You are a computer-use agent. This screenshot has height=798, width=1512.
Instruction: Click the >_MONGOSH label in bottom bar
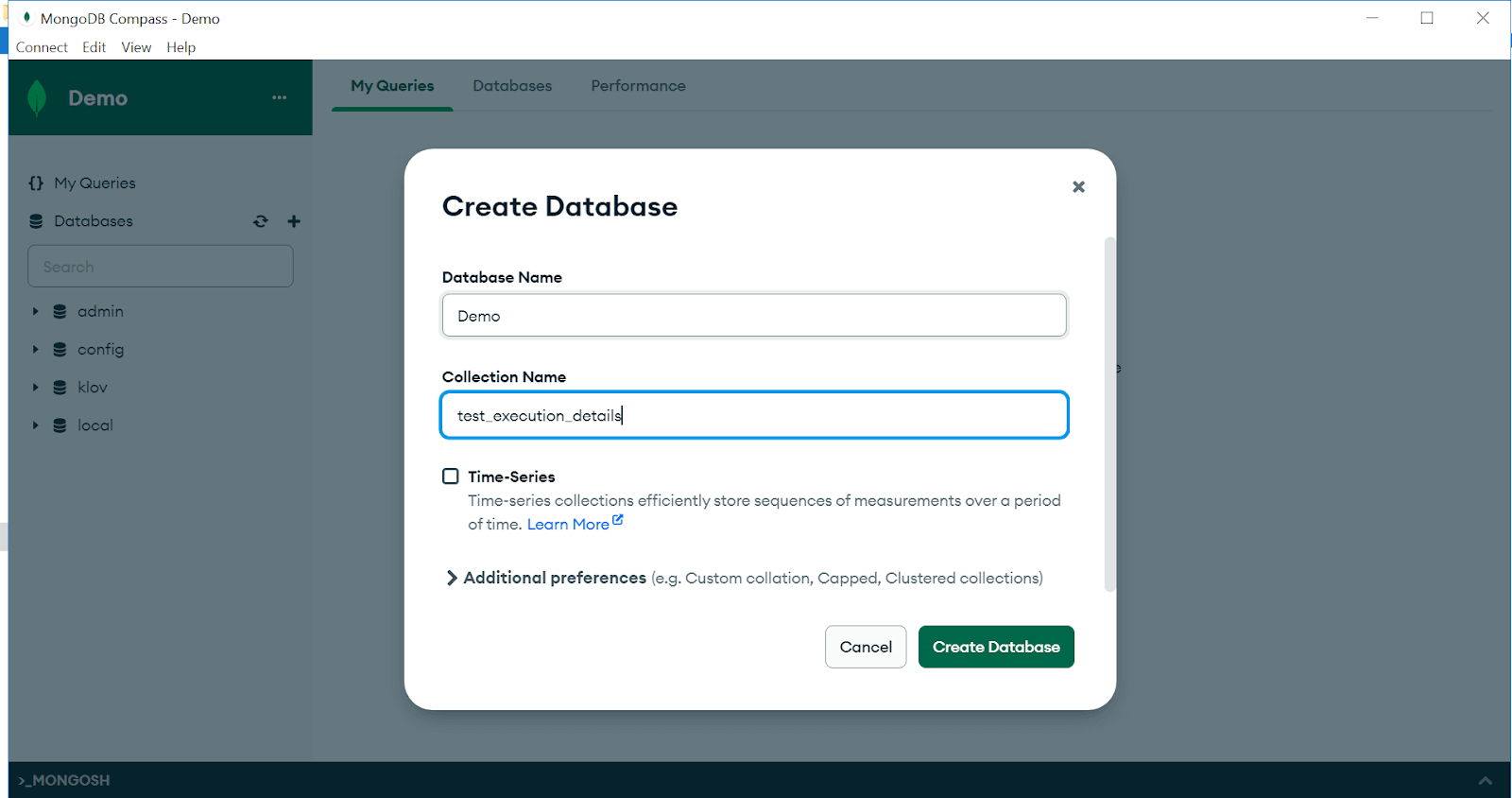(x=64, y=780)
